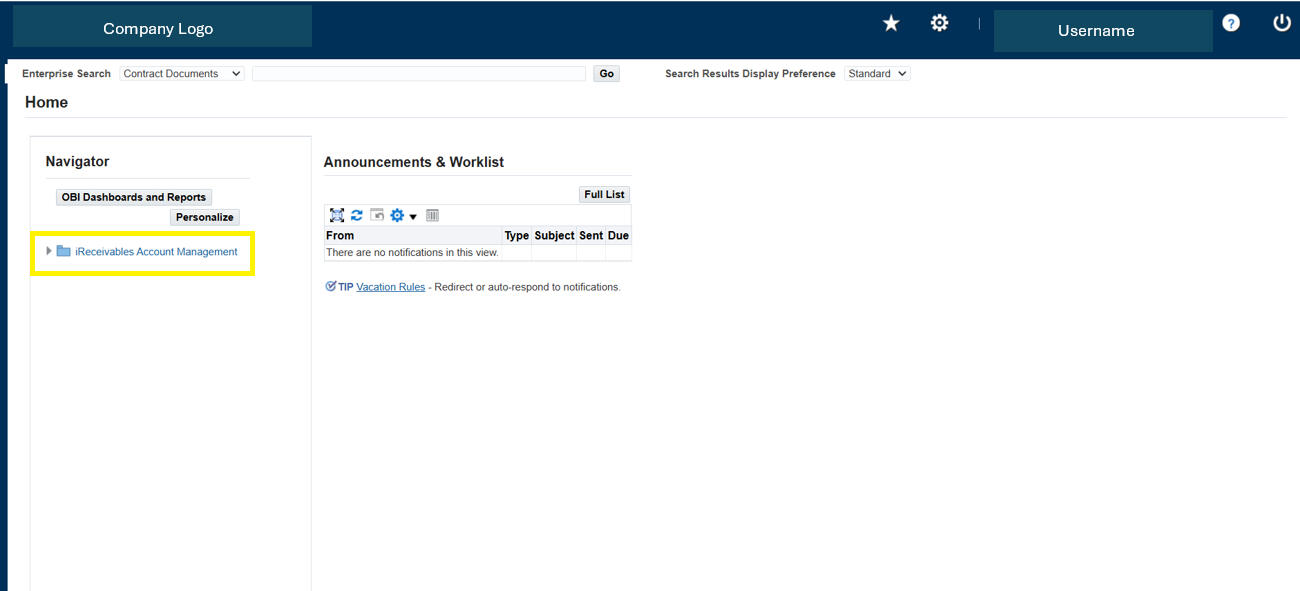Open the Vacation Rules link
The width and height of the screenshot is (1300, 591).
(x=390, y=287)
